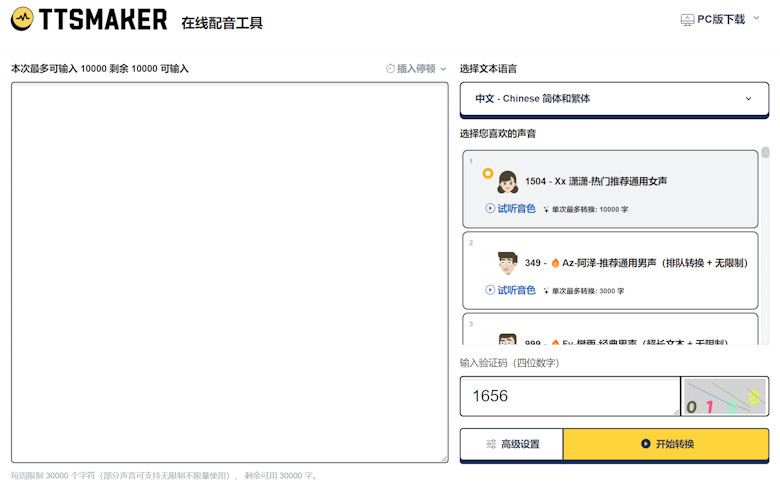Open the PC版下载 menu text

click(721, 19)
